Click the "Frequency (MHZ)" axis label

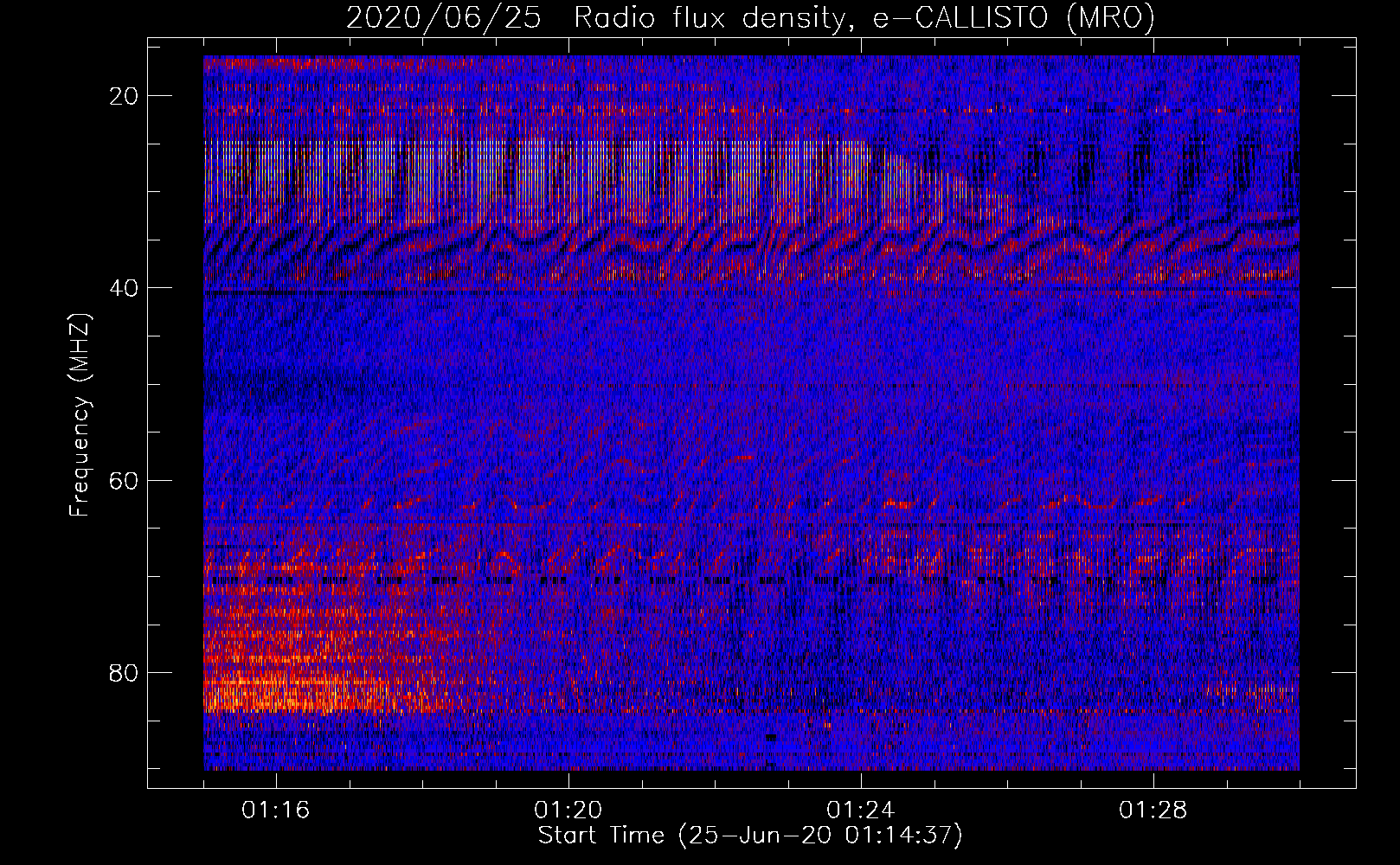(80, 415)
